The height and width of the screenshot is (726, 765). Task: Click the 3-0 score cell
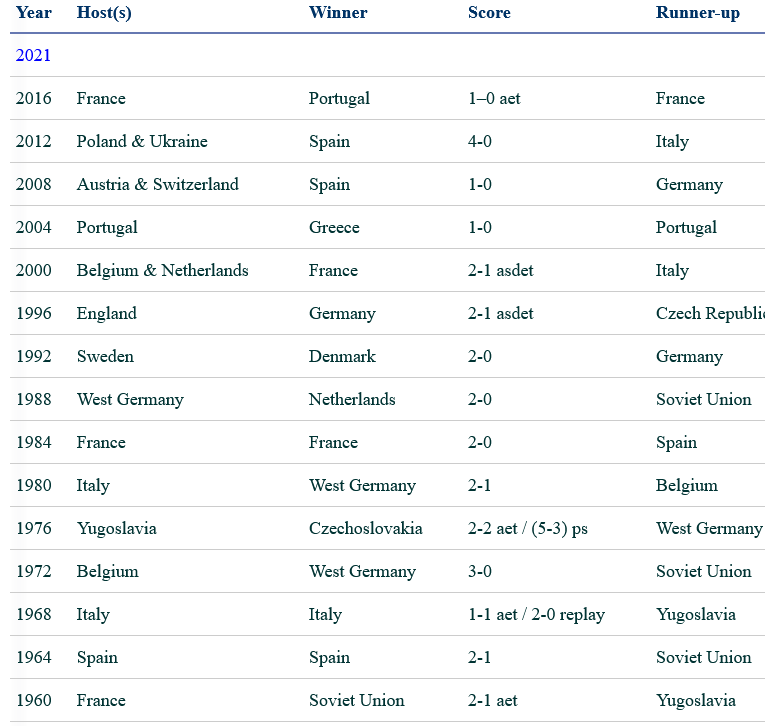(480, 572)
